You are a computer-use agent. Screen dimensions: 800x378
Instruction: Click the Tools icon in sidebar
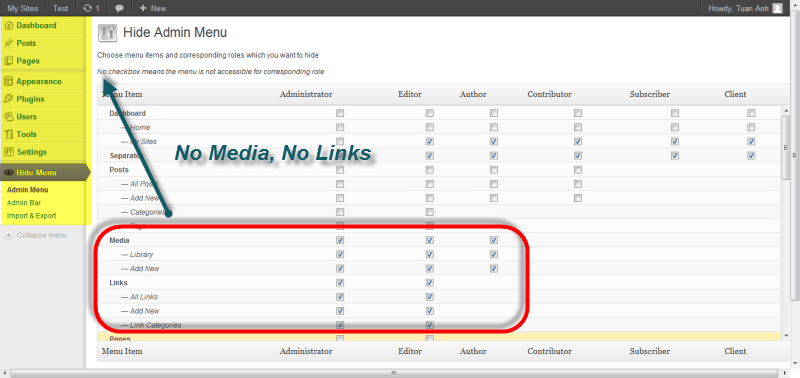tap(8, 134)
